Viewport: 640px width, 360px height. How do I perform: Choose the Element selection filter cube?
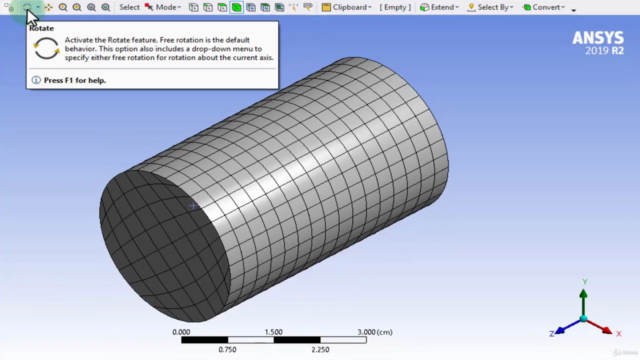click(x=279, y=7)
